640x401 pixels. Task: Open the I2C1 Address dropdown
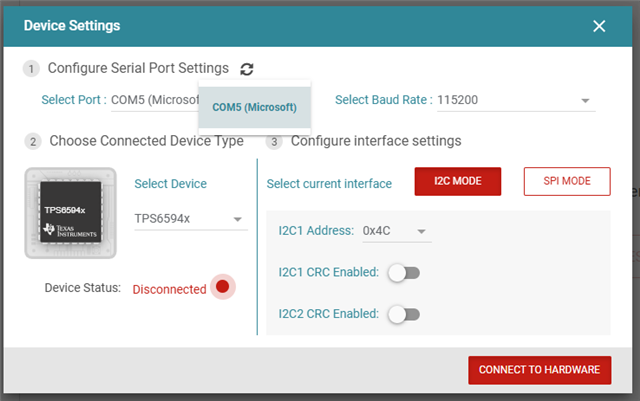coord(396,231)
